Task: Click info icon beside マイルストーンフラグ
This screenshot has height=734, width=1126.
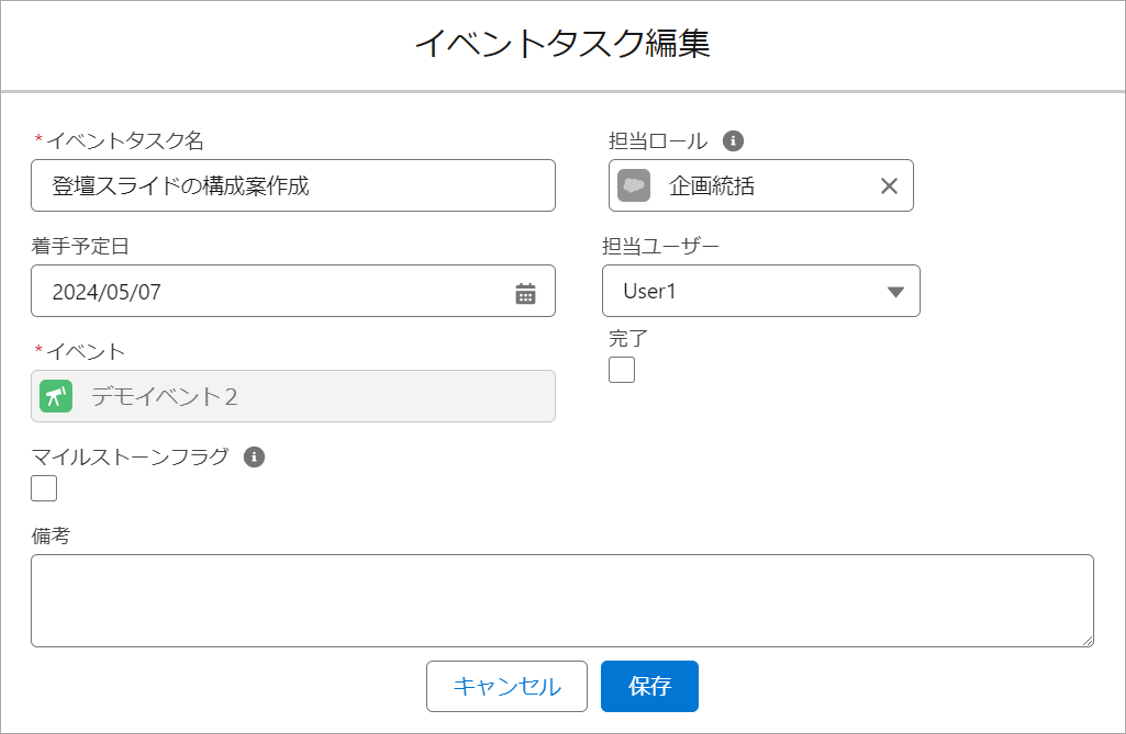Action: (255, 457)
